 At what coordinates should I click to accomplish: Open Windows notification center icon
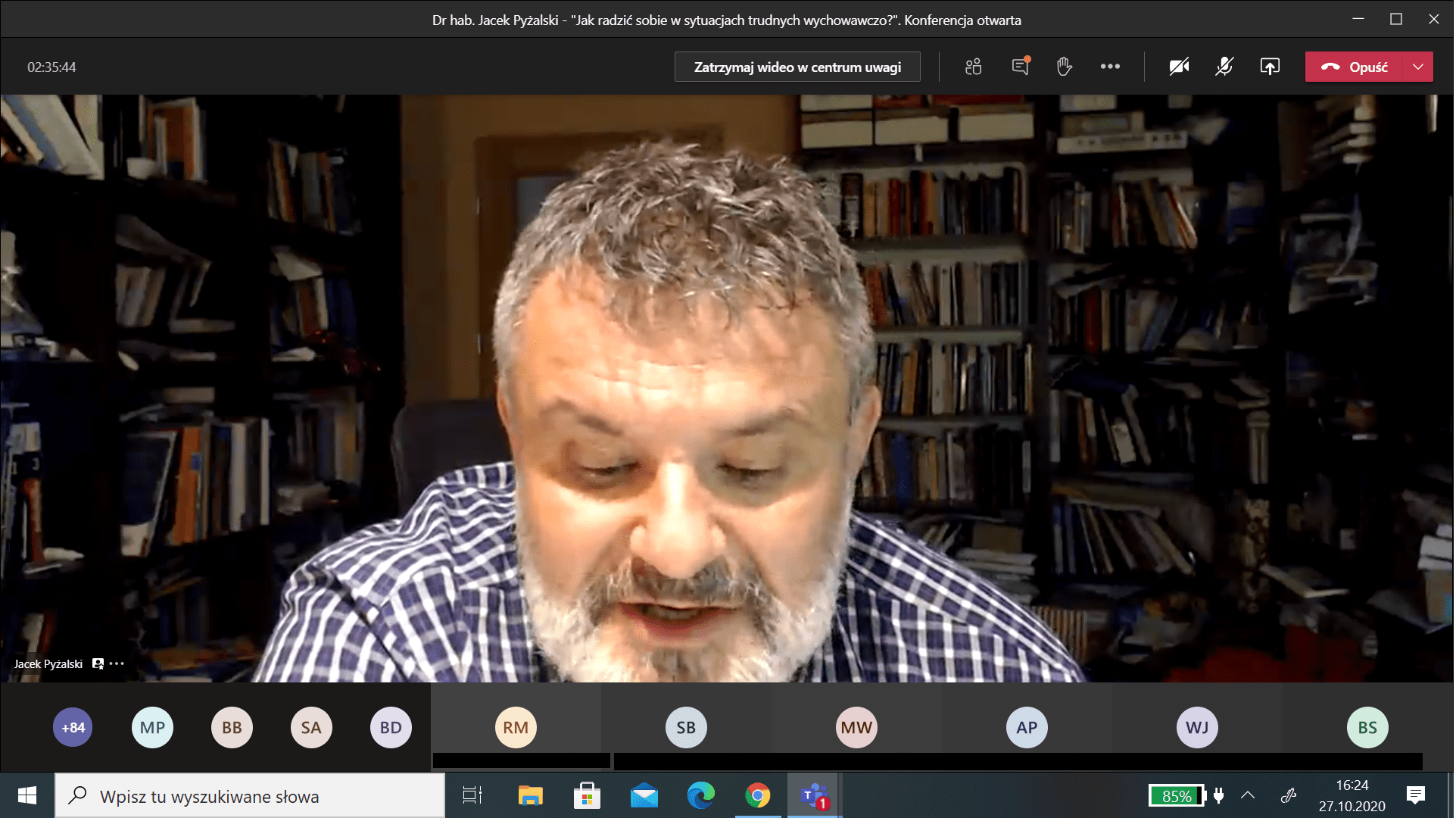[1415, 795]
